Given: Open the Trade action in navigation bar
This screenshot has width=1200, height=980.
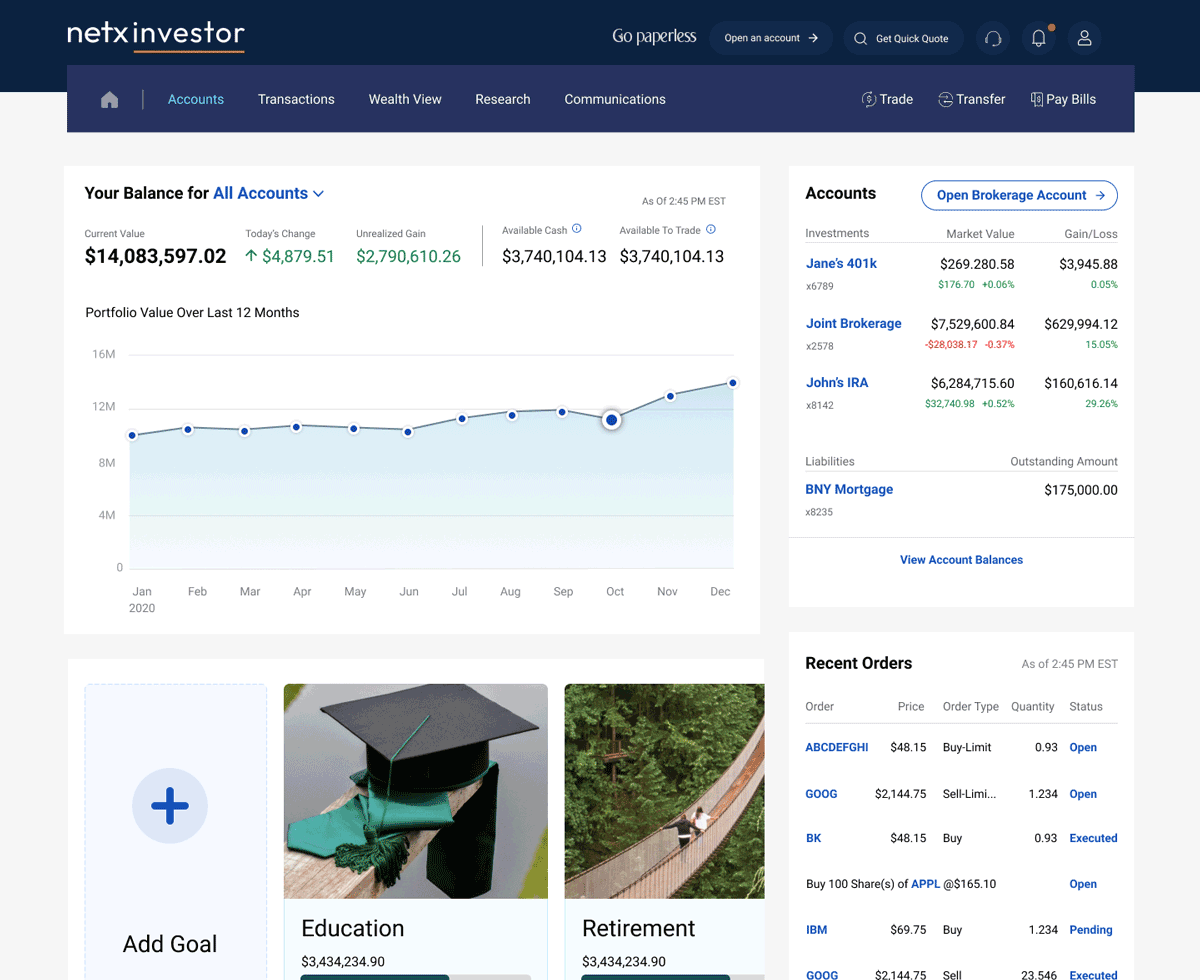Looking at the screenshot, I should tap(887, 99).
